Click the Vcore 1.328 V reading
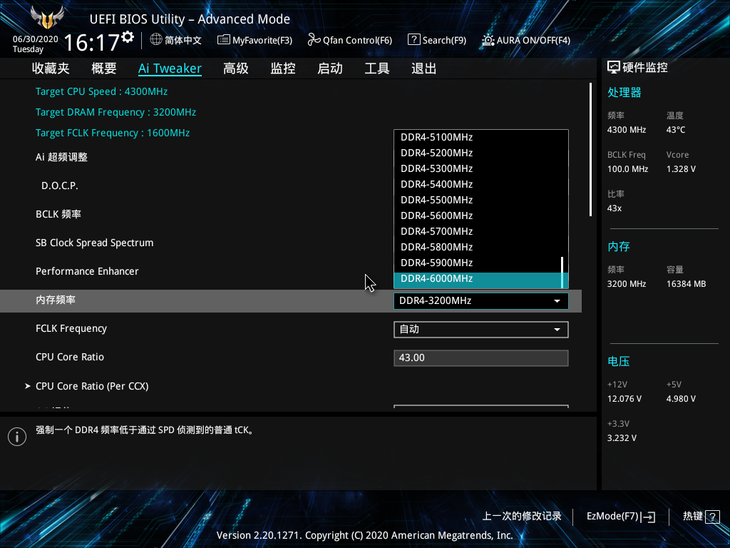 pyautogui.click(x=681, y=169)
